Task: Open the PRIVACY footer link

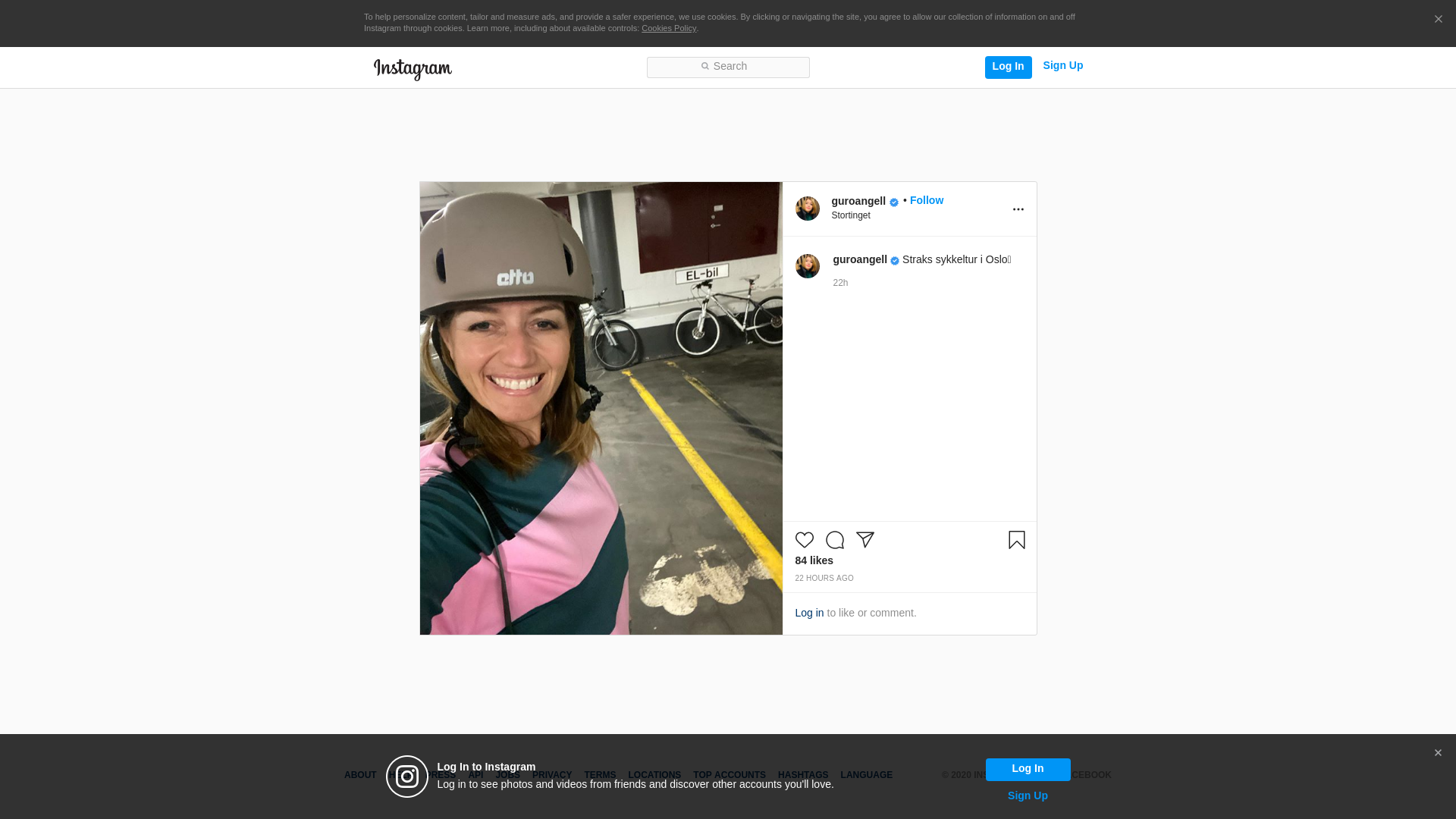Action: tap(552, 775)
